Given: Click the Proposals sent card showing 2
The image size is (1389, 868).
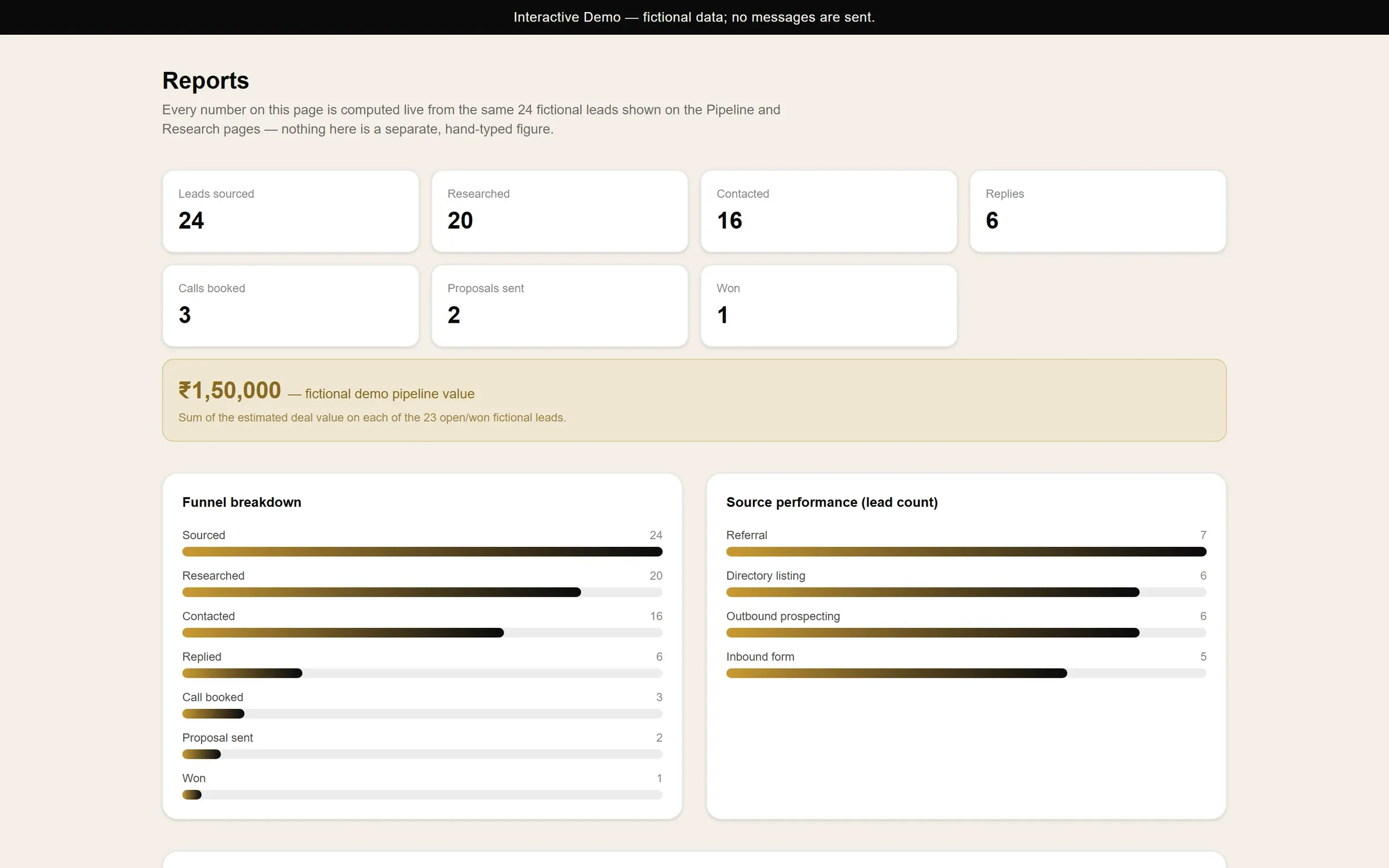Looking at the screenshot, I should click(x=560, y=306).
